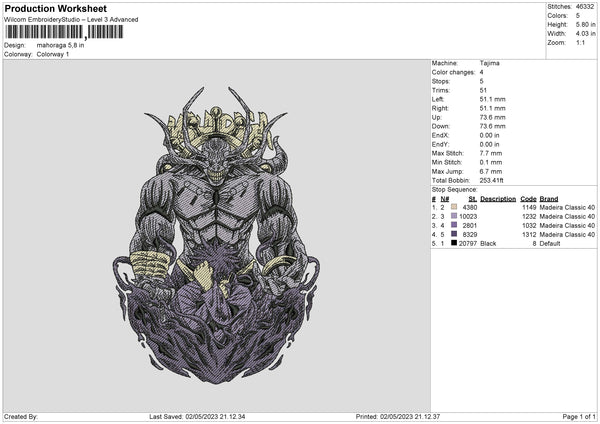Click the St. column header

coord(473,199)
